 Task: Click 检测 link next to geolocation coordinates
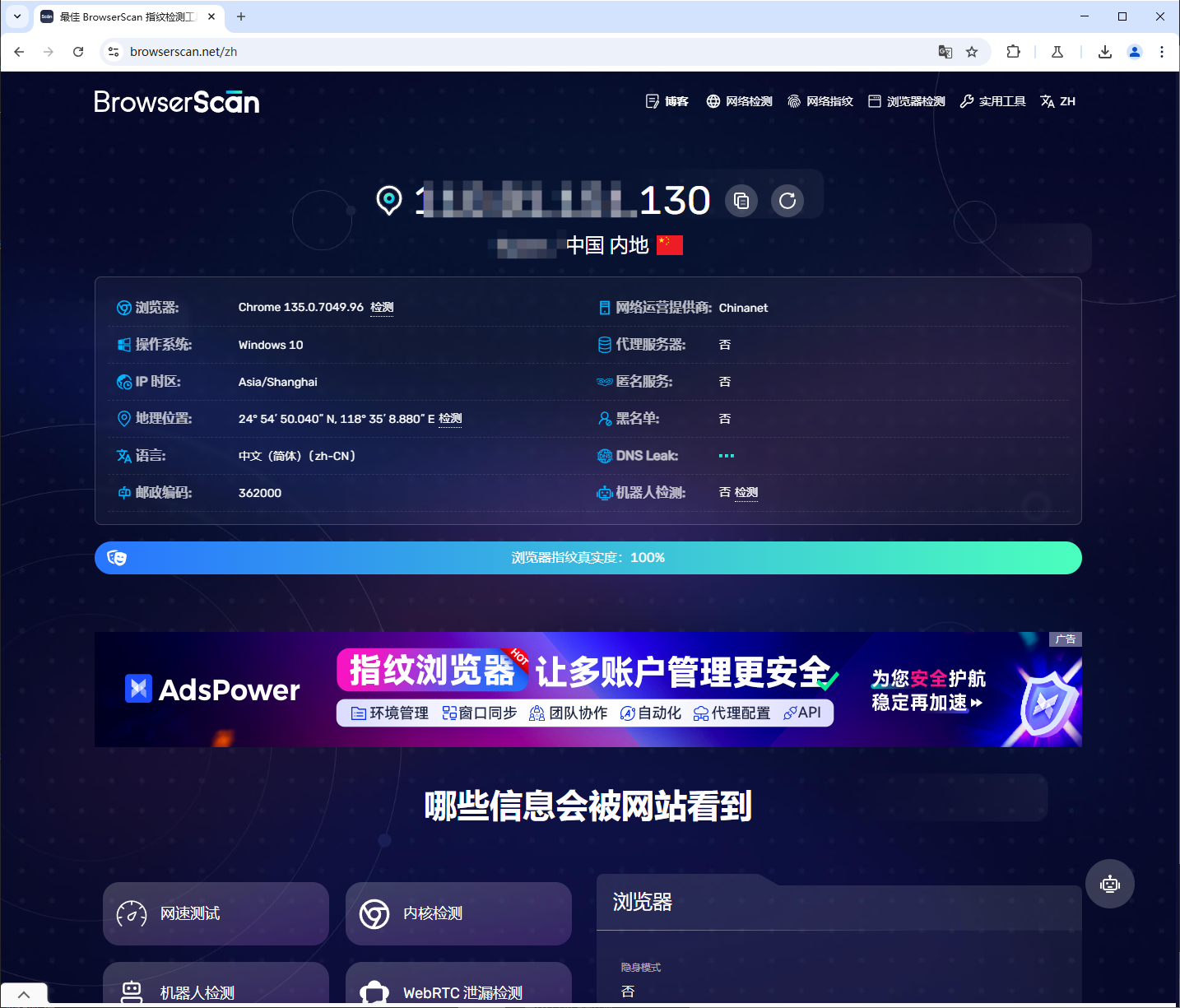pos(450,418)
